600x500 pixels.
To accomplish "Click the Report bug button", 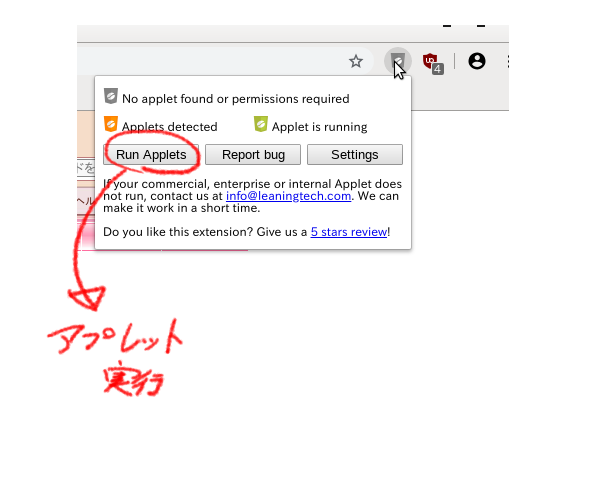I will [253, 155].
